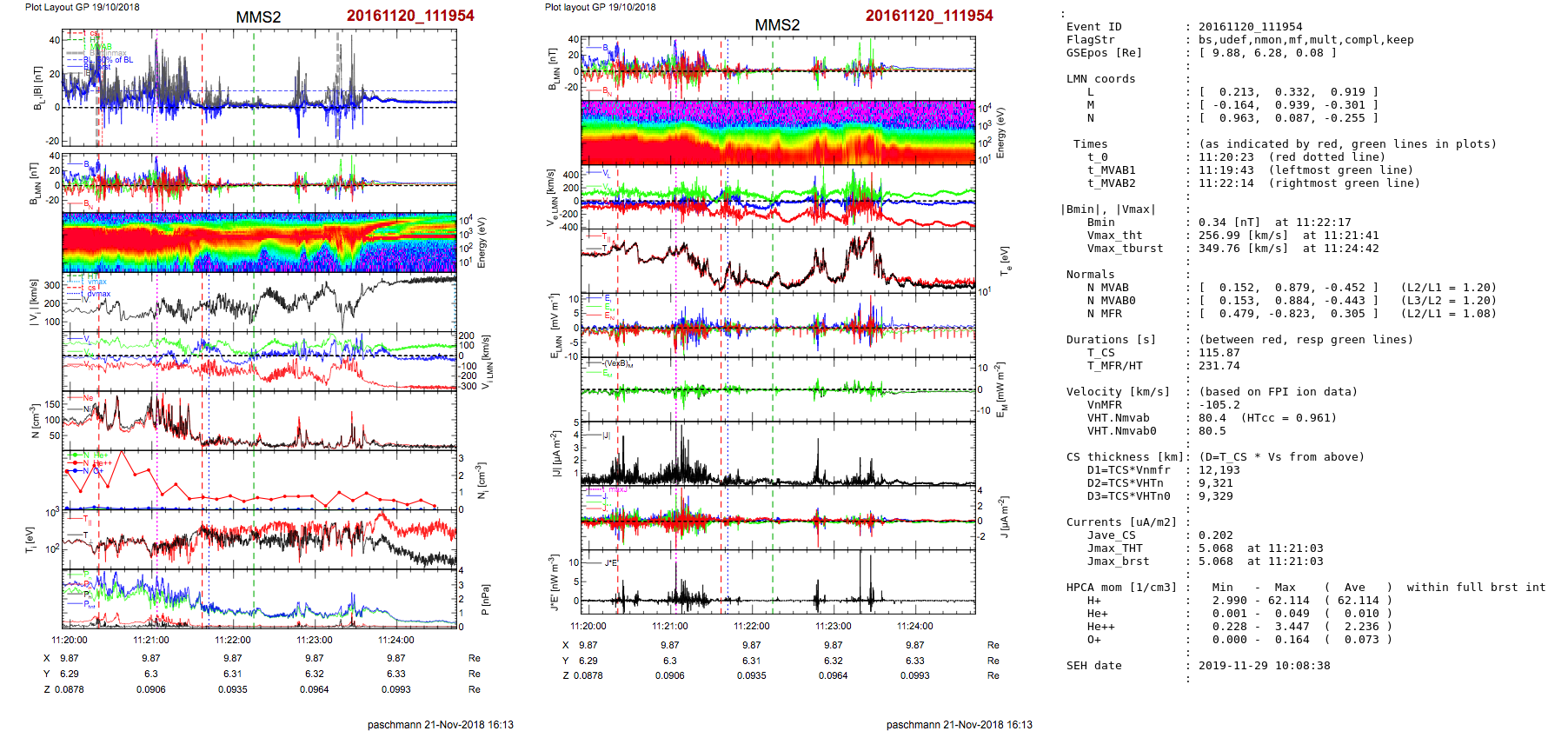The width and height of the screenshot is (1568, 731).
Task: Click the T_CS duration value 115.87
Action: [x=1219, y=353]
